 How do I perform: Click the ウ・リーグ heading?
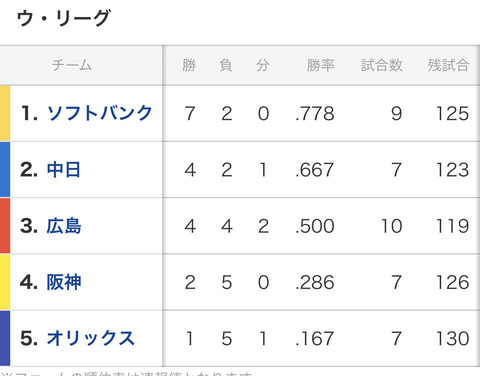pos(63,18)
